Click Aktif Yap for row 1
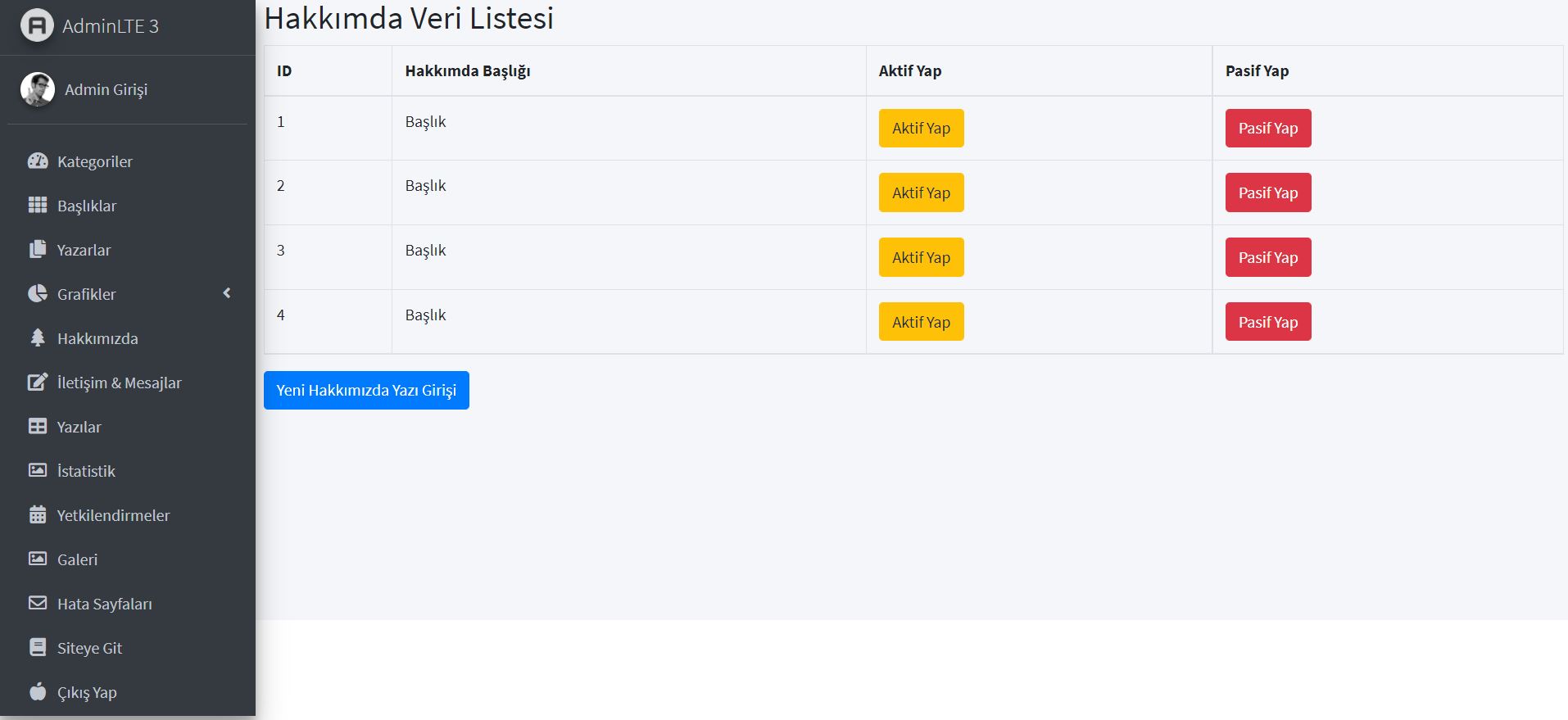 [921, 128]
